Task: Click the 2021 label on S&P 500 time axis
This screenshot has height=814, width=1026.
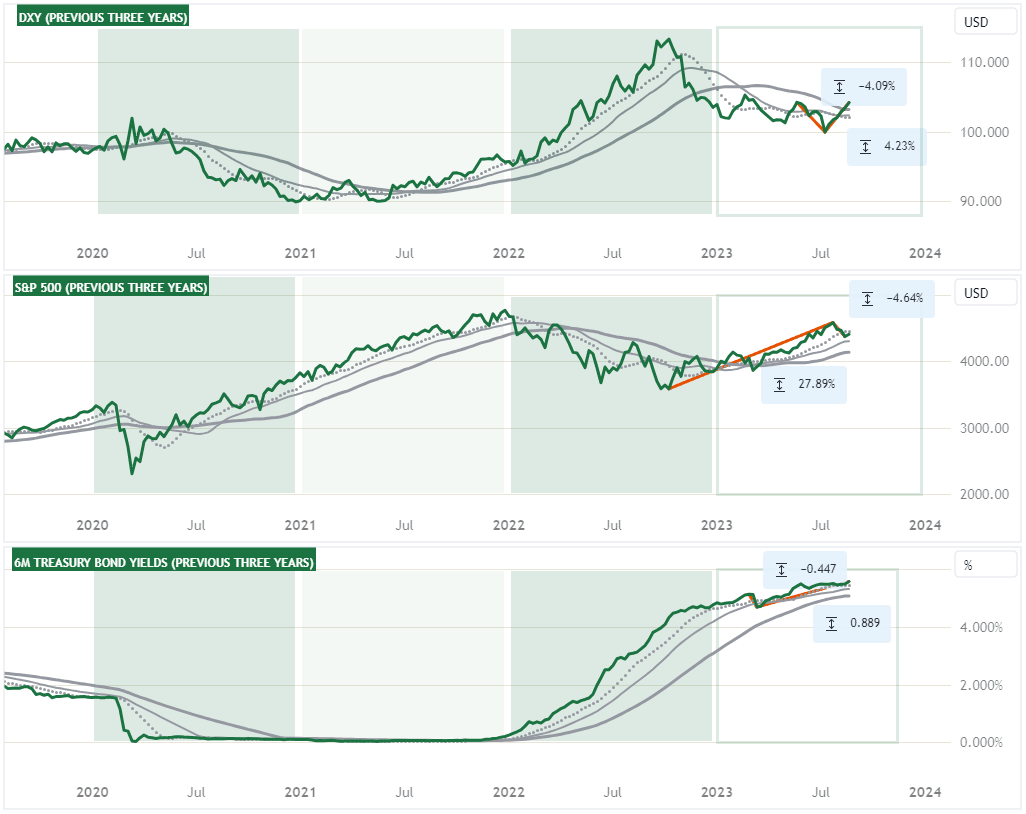Action: 300,524
